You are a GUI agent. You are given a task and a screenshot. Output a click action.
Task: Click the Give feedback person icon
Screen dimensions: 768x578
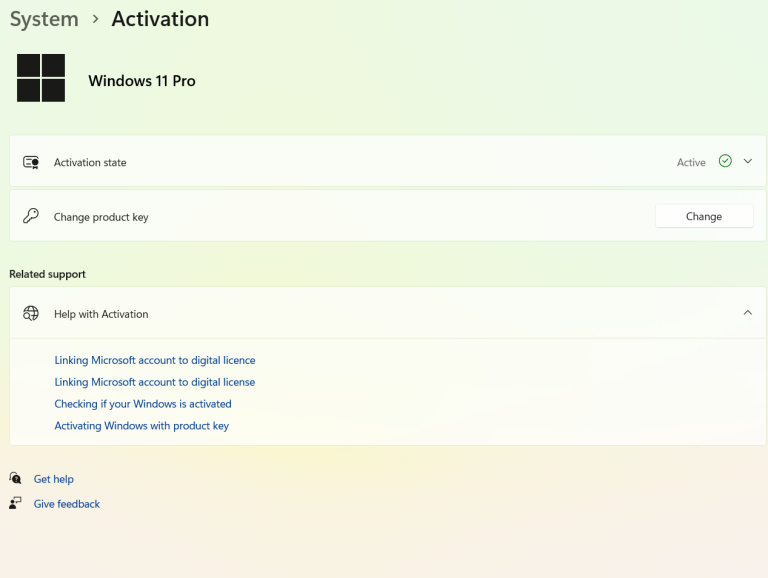[15, 503]
